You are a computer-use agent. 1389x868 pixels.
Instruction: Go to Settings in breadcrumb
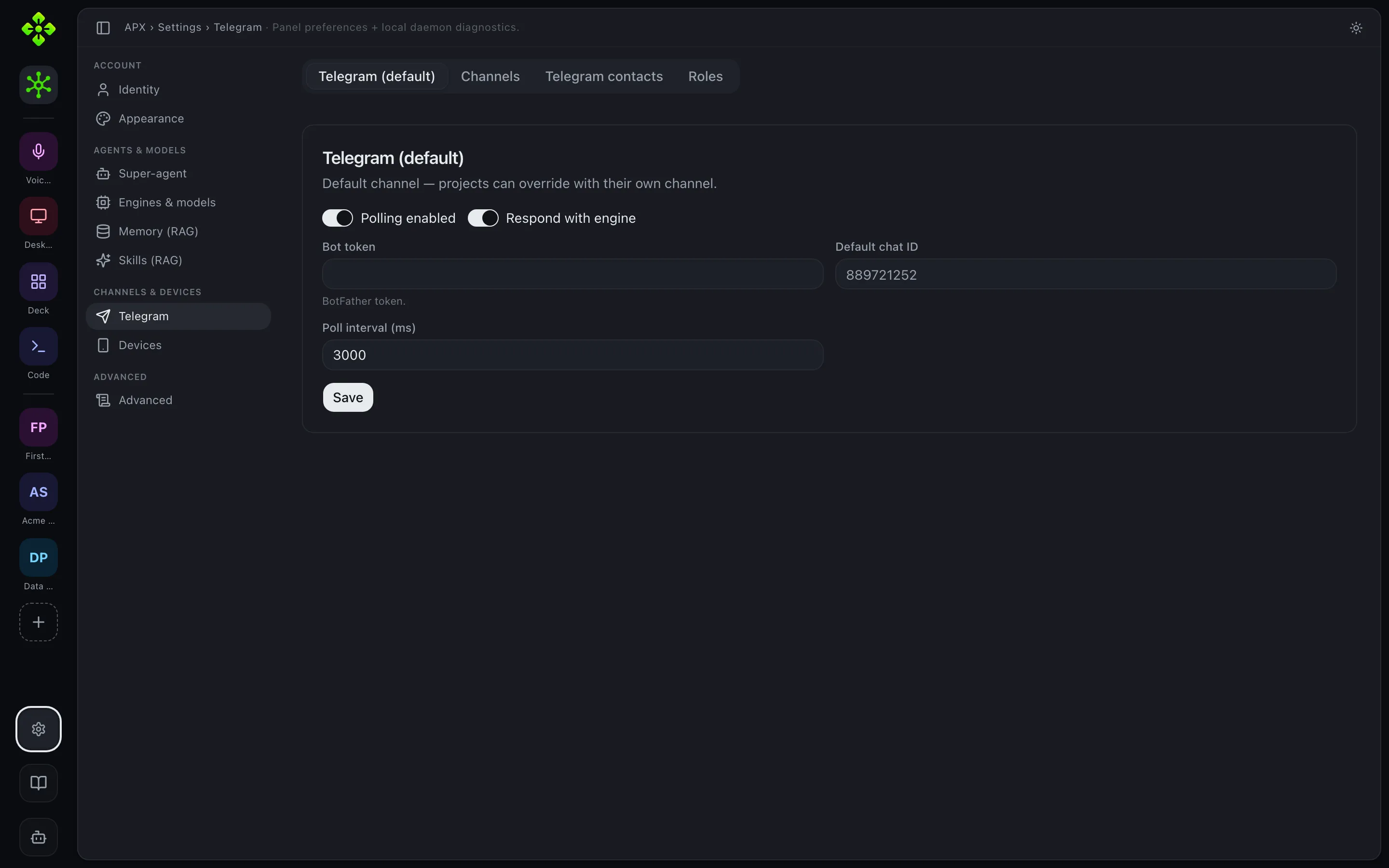pos(179,27)
